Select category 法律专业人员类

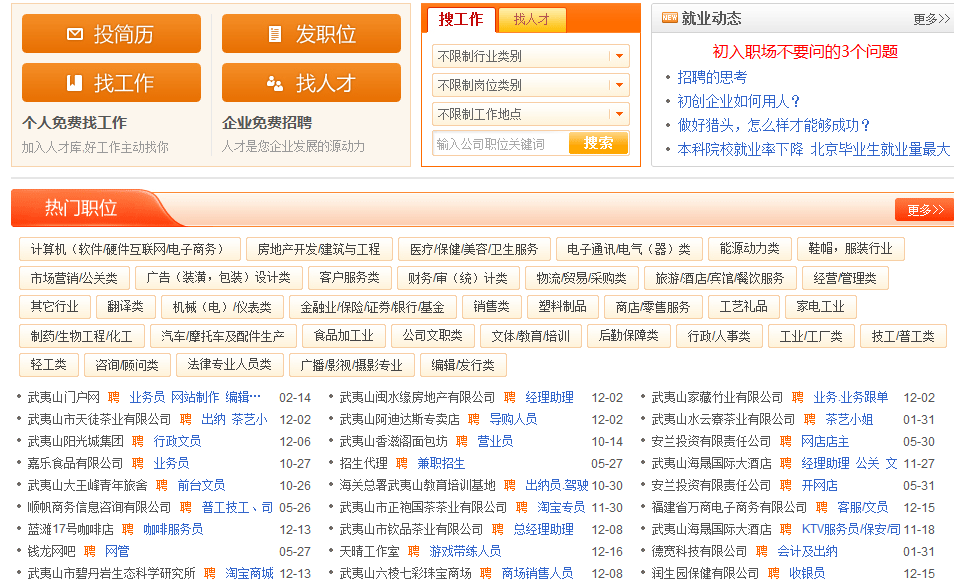pyautogui.click(x=229, y=365)
